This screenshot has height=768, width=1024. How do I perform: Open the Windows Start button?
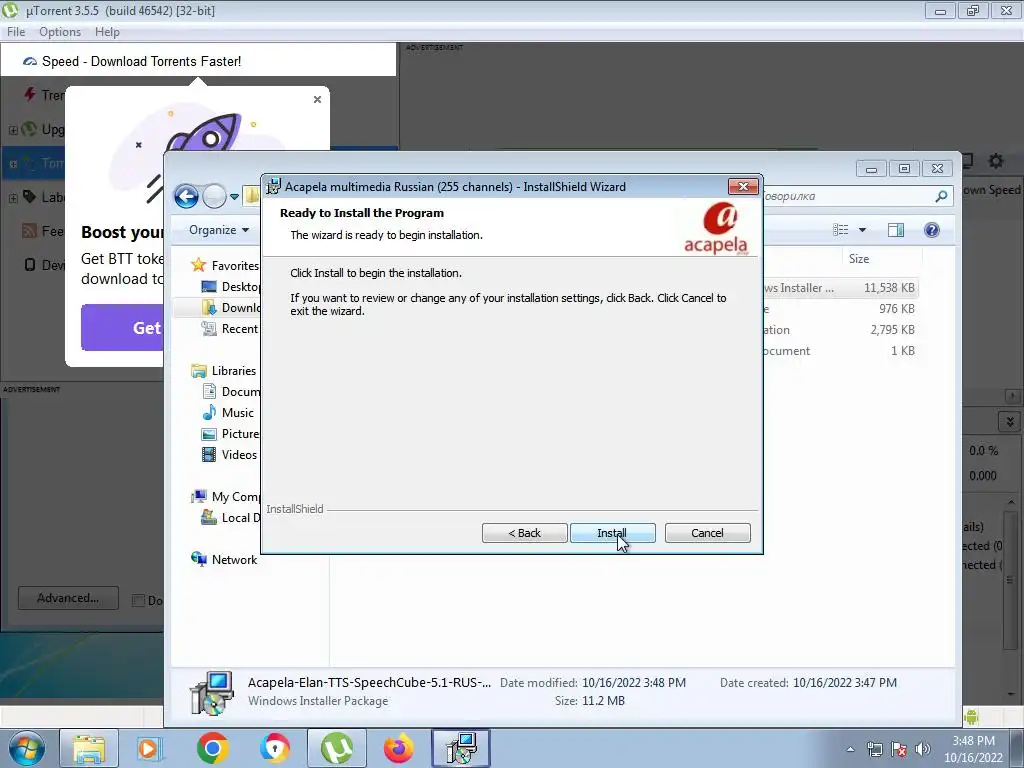[x=27, y=748]
